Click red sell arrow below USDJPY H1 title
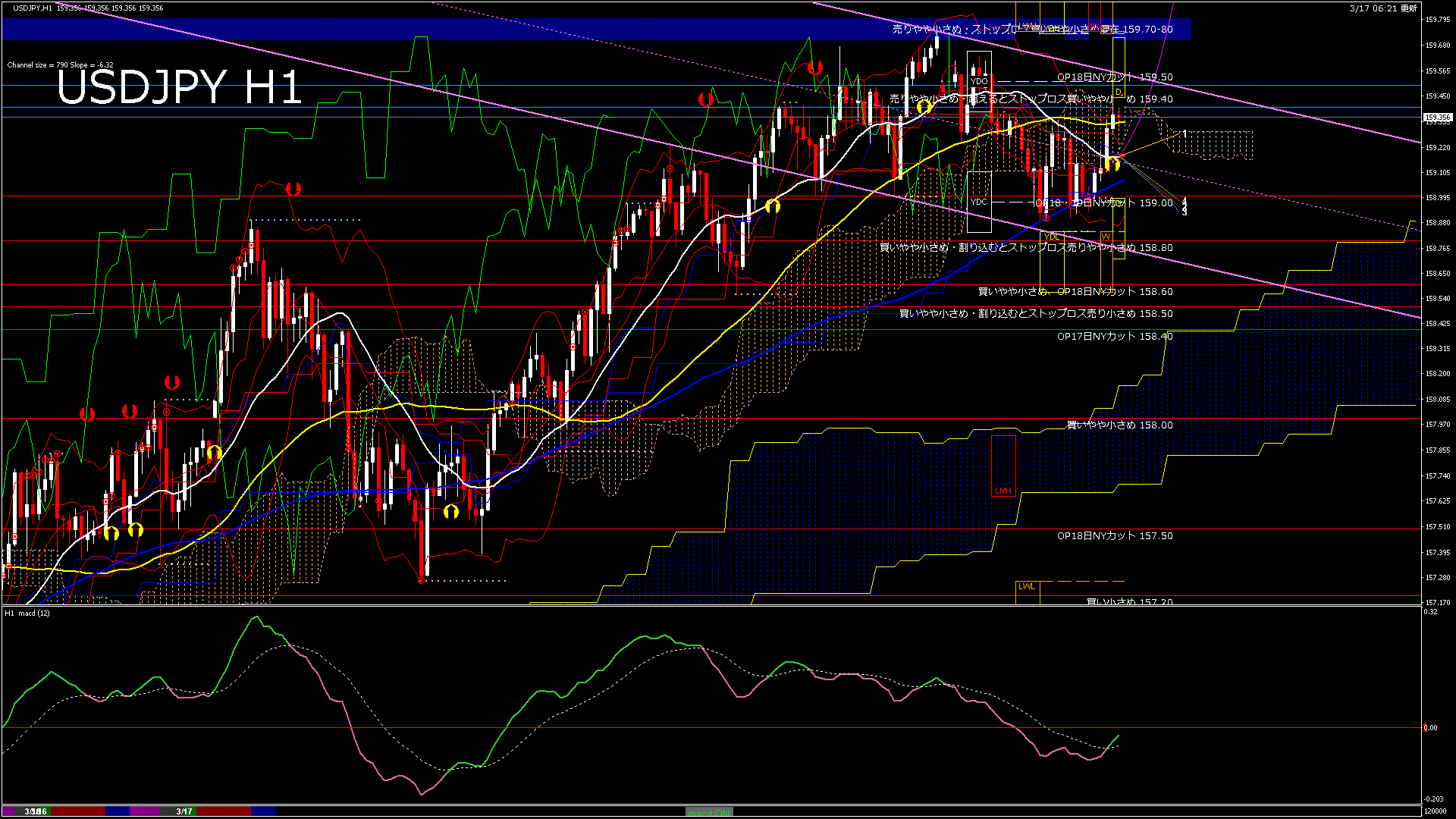Viewport: 1456px width, 819px height. tap(293, 189)
